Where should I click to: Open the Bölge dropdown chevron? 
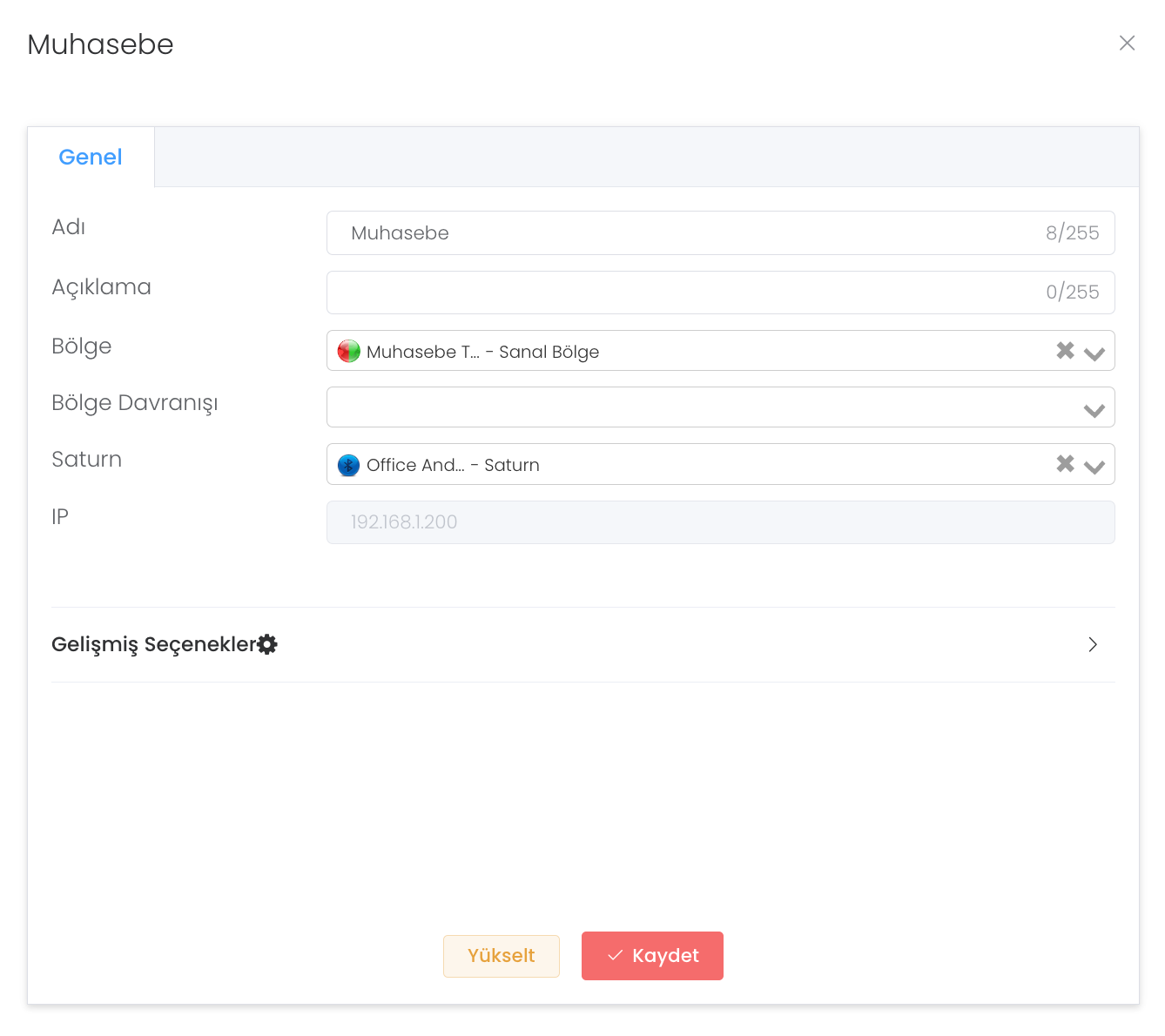(x=1094, y=353)
